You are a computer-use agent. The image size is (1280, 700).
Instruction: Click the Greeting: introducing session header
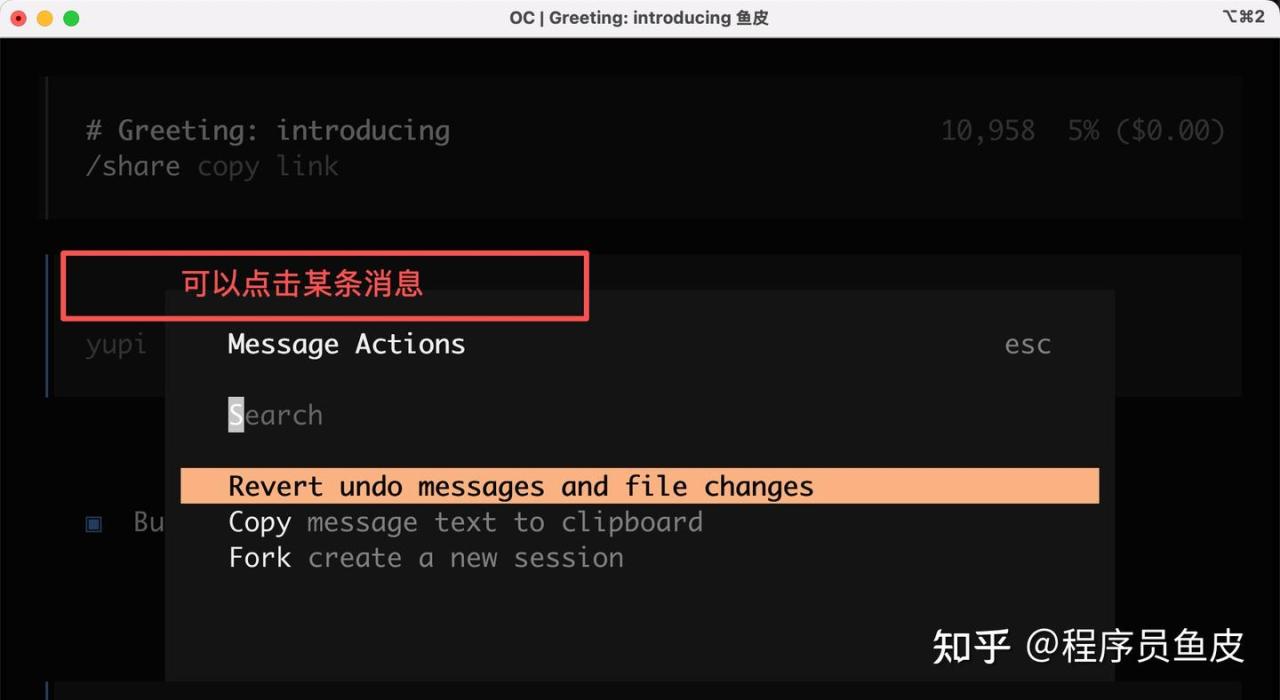(268, 130)
